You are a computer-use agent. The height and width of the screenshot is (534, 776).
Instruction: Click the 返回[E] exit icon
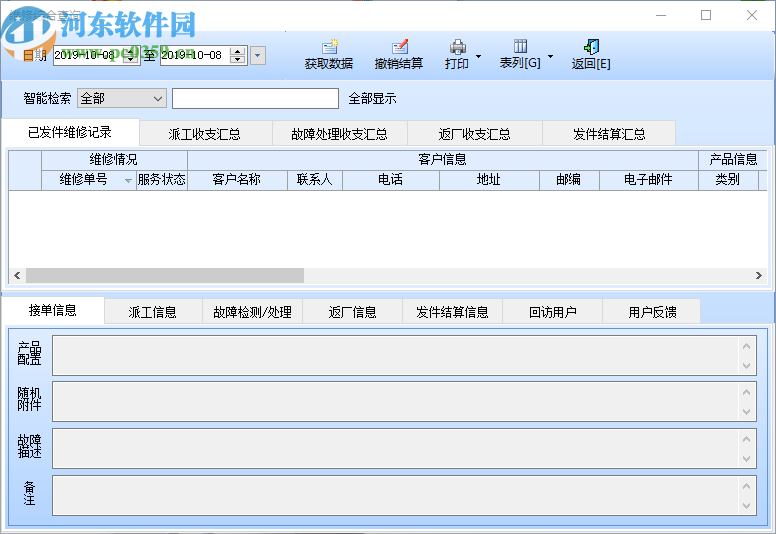click(591, 47)
